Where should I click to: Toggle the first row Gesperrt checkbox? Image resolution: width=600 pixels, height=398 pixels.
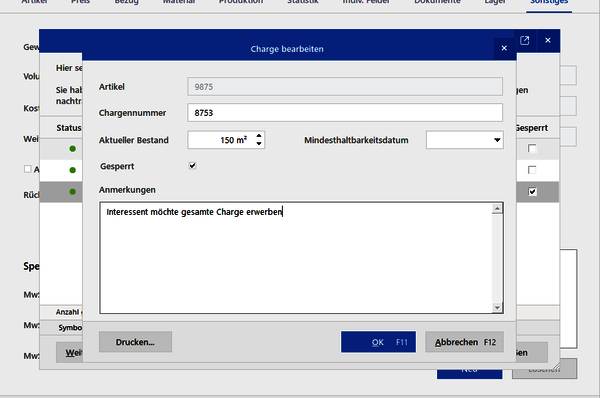pos(532,148)
